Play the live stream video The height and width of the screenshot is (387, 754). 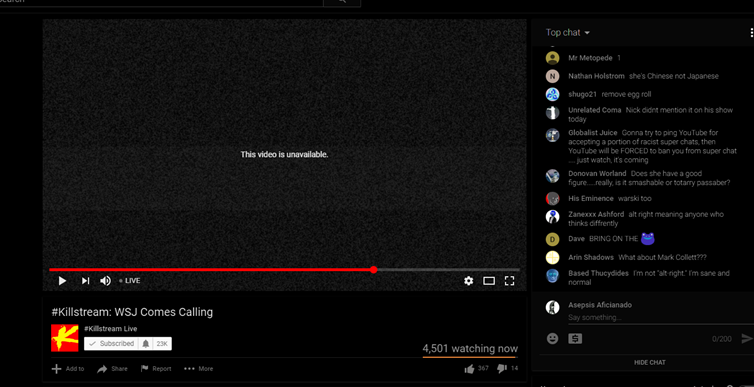[62, 281]
